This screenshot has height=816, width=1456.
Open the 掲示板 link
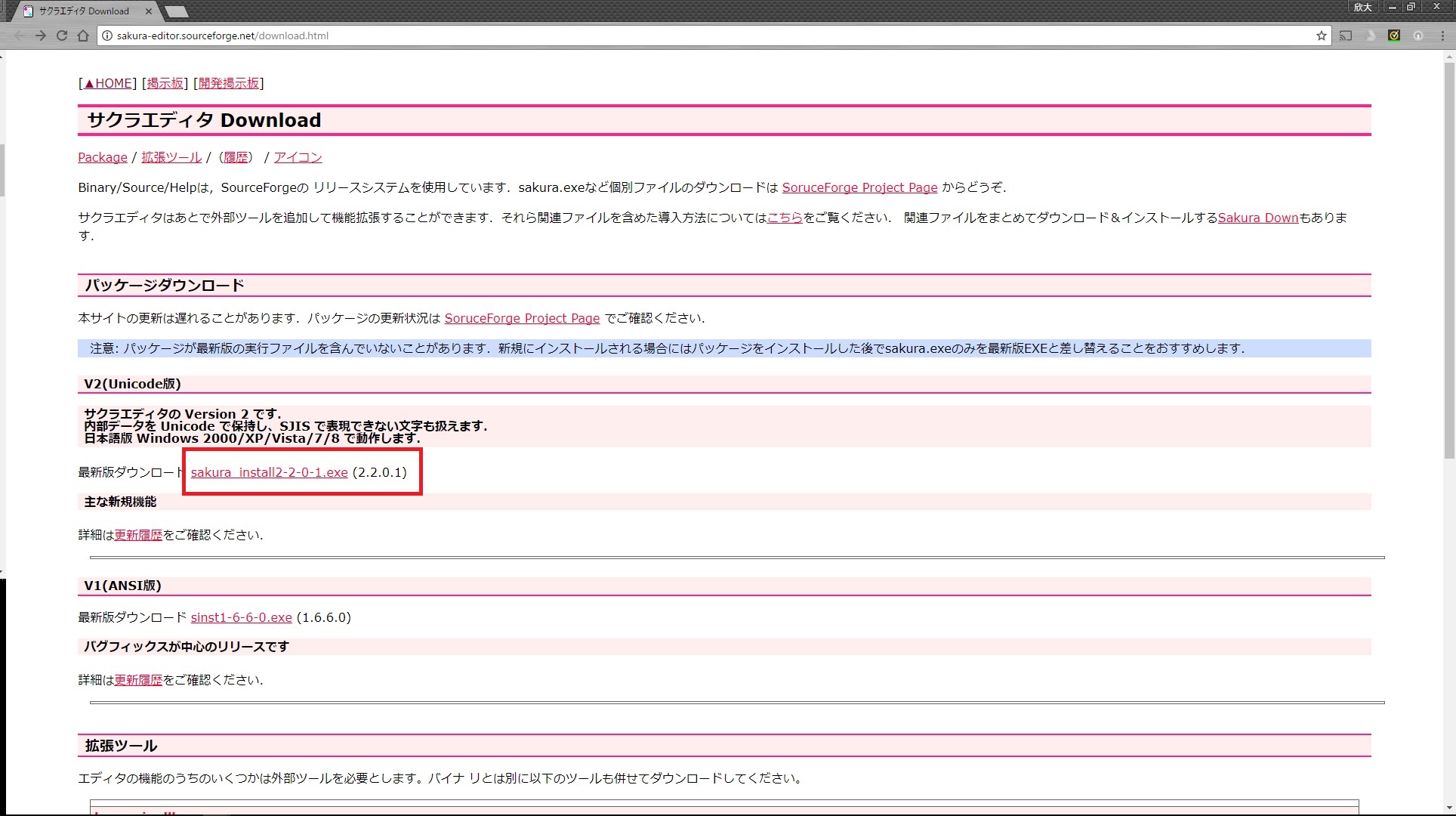pos(165,83)
